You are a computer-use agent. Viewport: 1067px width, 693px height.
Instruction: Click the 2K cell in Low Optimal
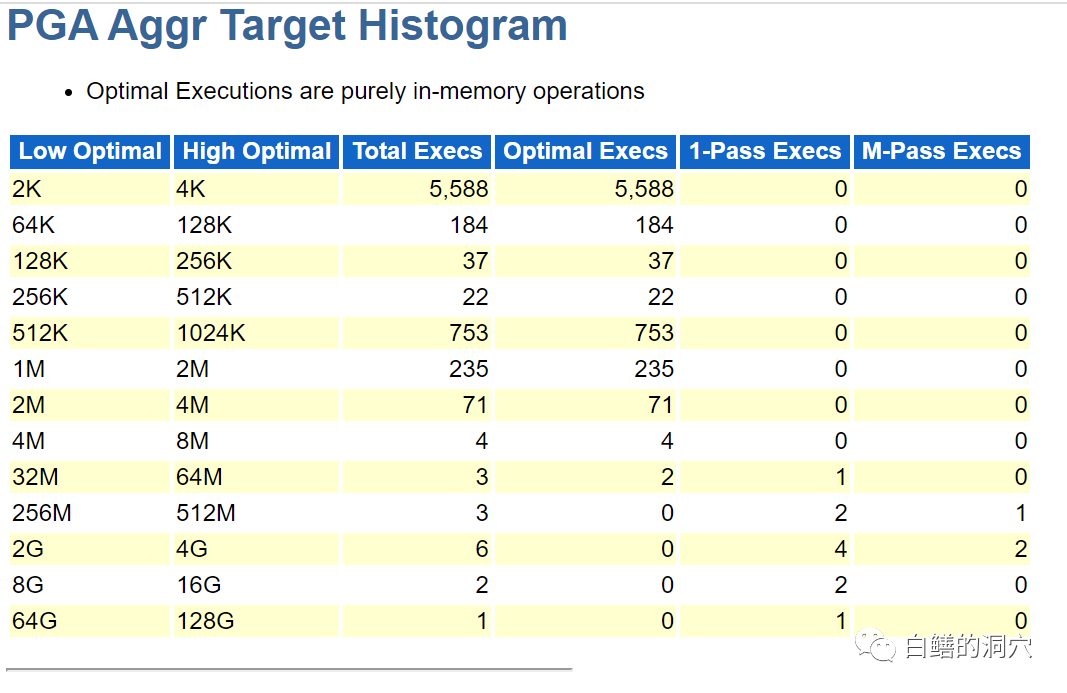[27, 189]
